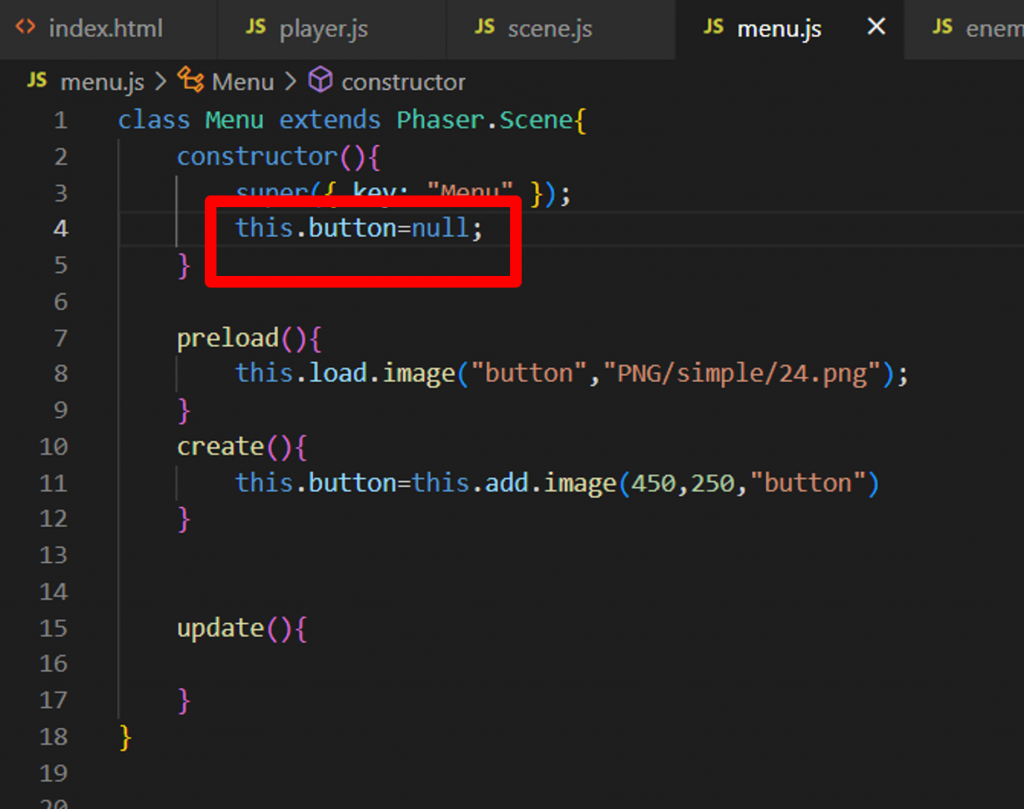Click the closing brace on line 18

[125, 738]
